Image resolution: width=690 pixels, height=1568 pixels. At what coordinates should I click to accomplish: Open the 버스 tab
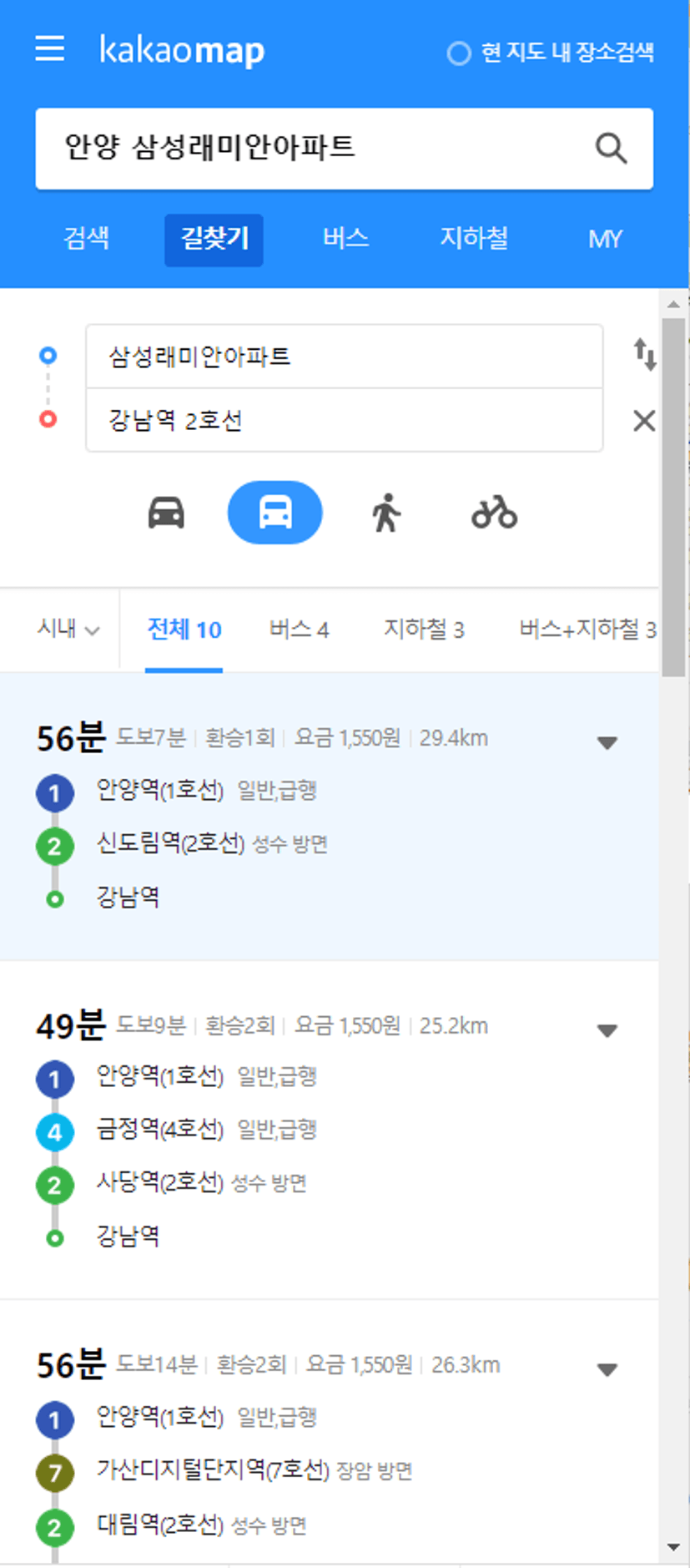[345, 239]
